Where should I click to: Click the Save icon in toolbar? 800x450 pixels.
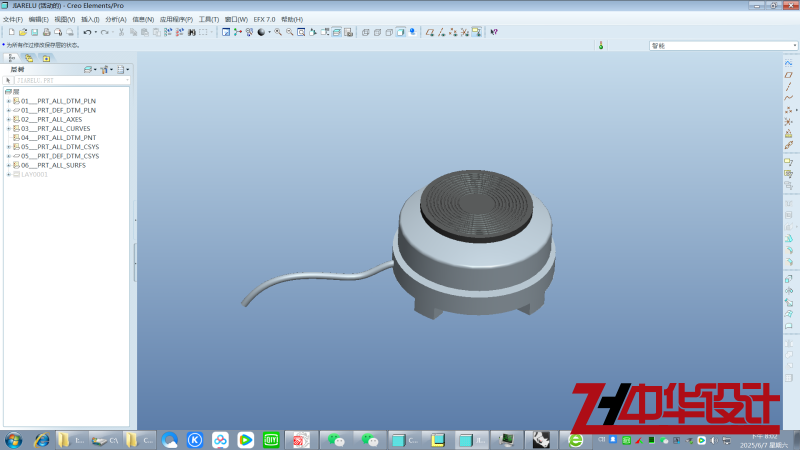(x=35, y=32)
